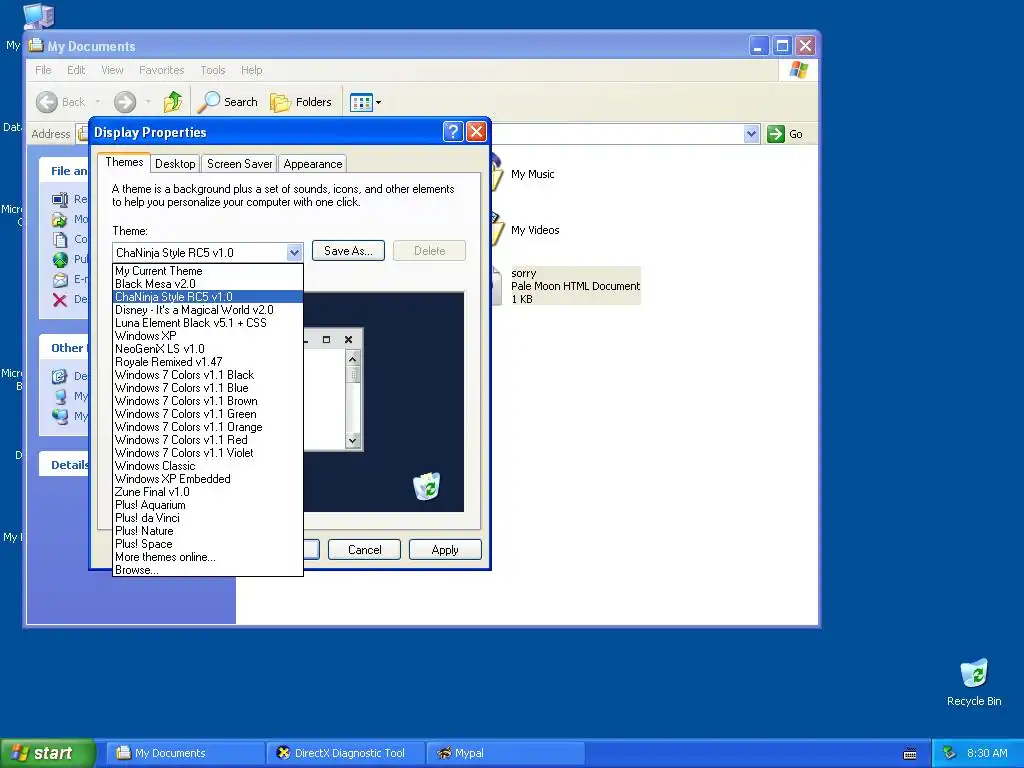Click the Cancel button in Display Properties
This screenshot has width=1024, height=768.
pos(364,550)
